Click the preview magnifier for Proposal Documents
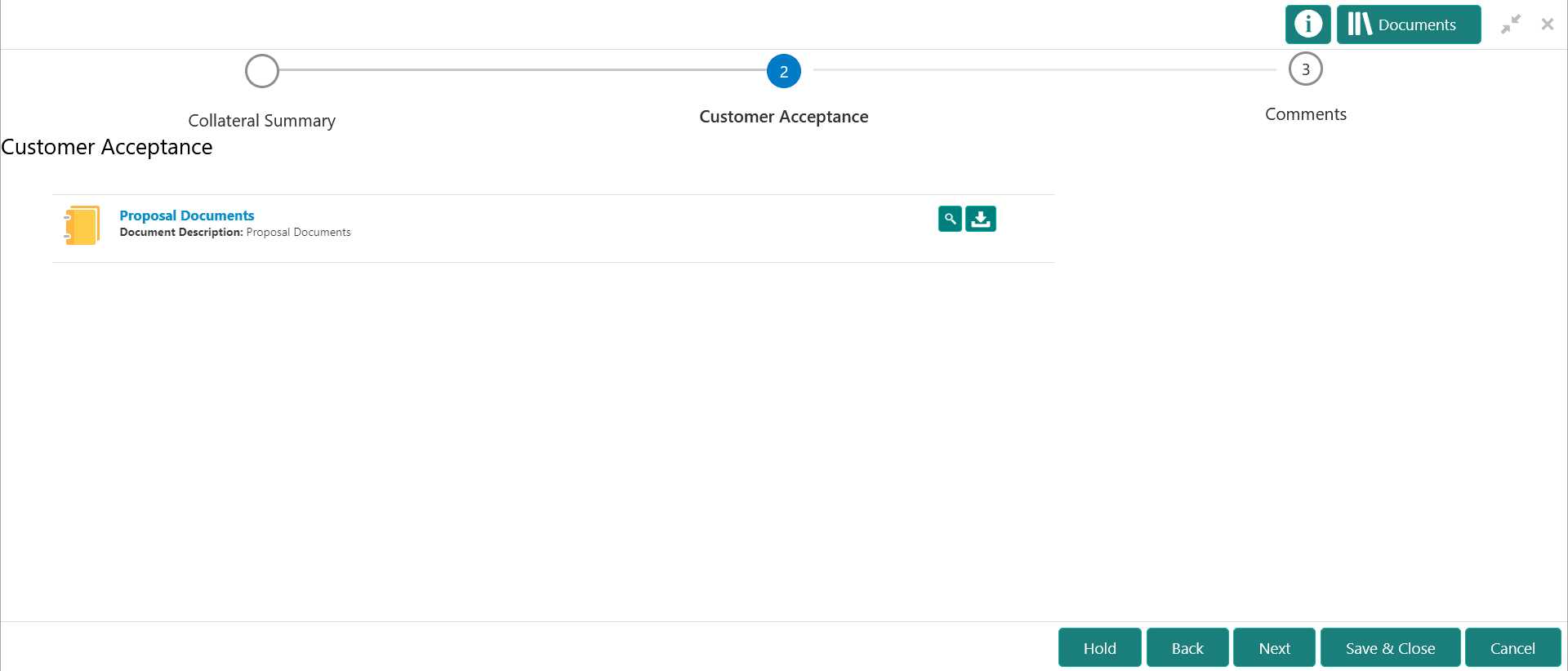 click(949, 219)
